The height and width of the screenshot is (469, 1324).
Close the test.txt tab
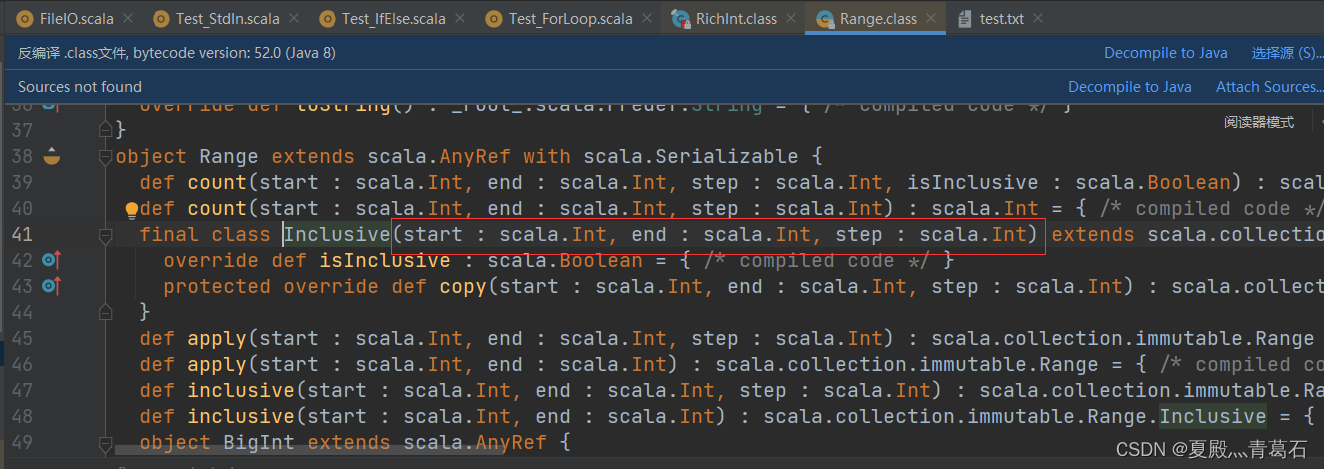[x=1038, y=19]
